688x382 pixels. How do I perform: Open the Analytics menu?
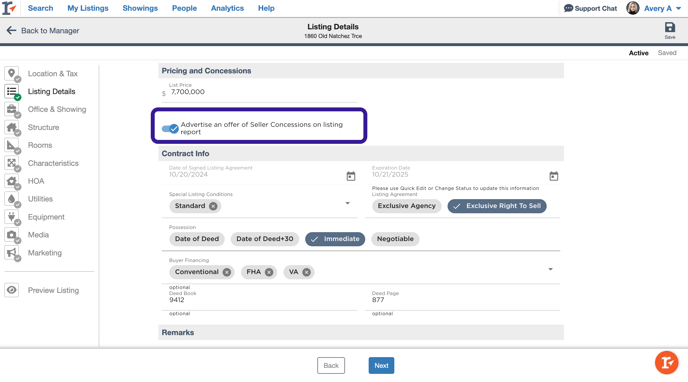(x=227, y=8)
